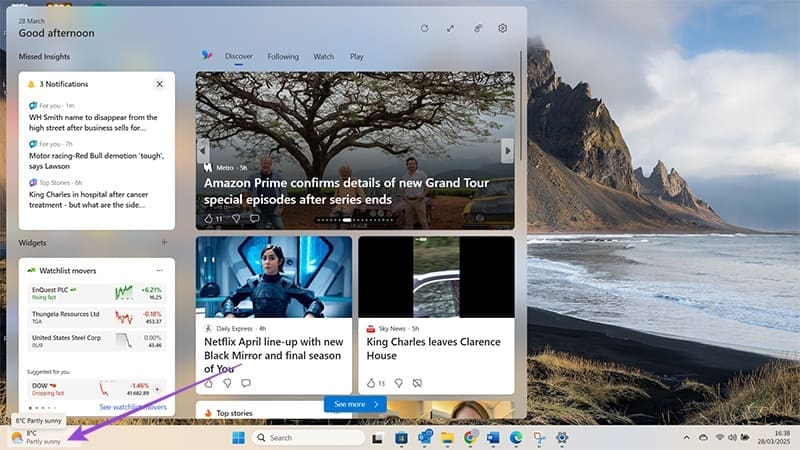Open Red Bull demotion 'tough' notification
This screenshot has height=450, width=800.
(x=96, y=161)
